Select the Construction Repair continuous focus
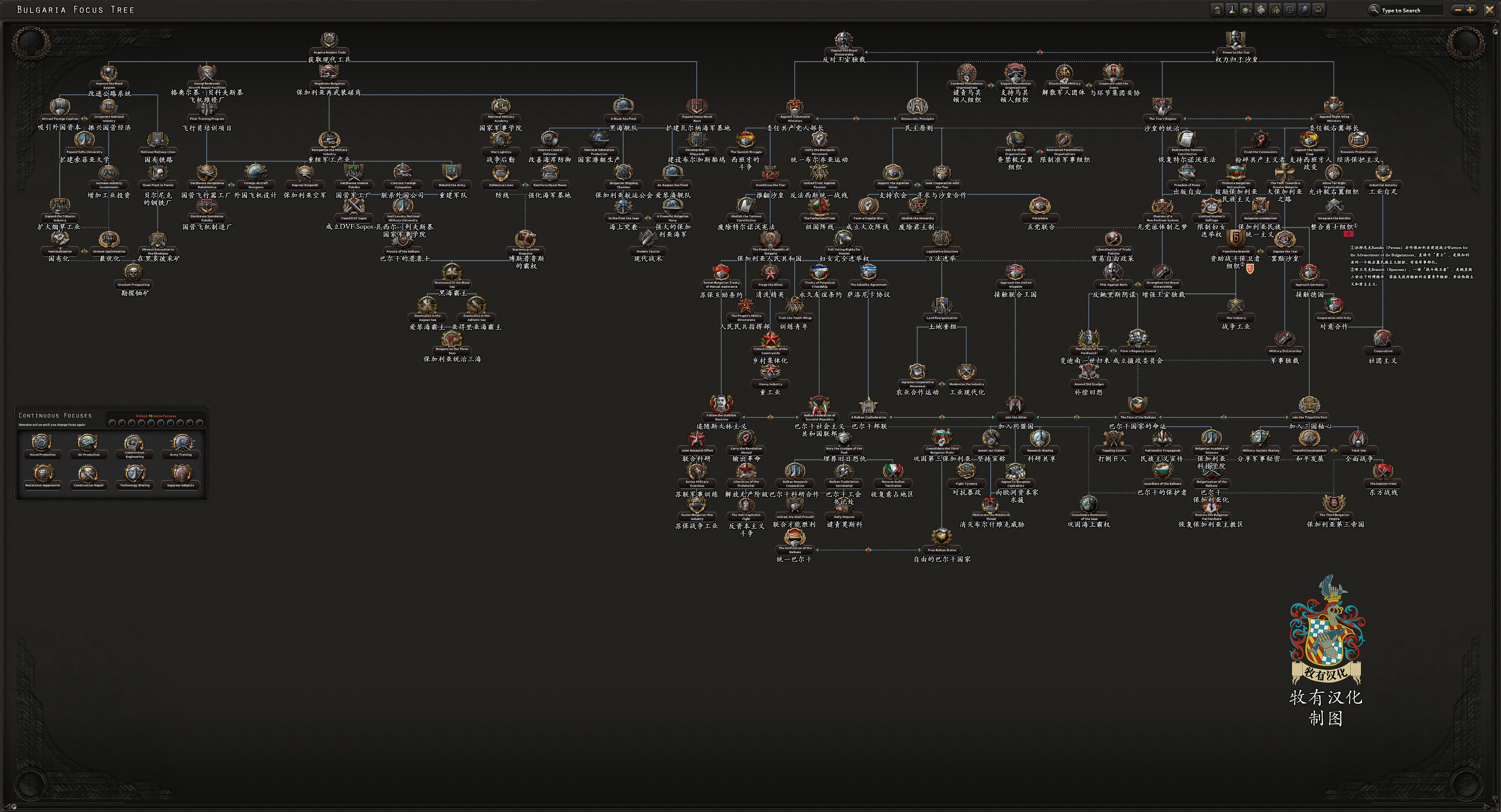Viewport: 1501px width, 812px height. [89, 477]
